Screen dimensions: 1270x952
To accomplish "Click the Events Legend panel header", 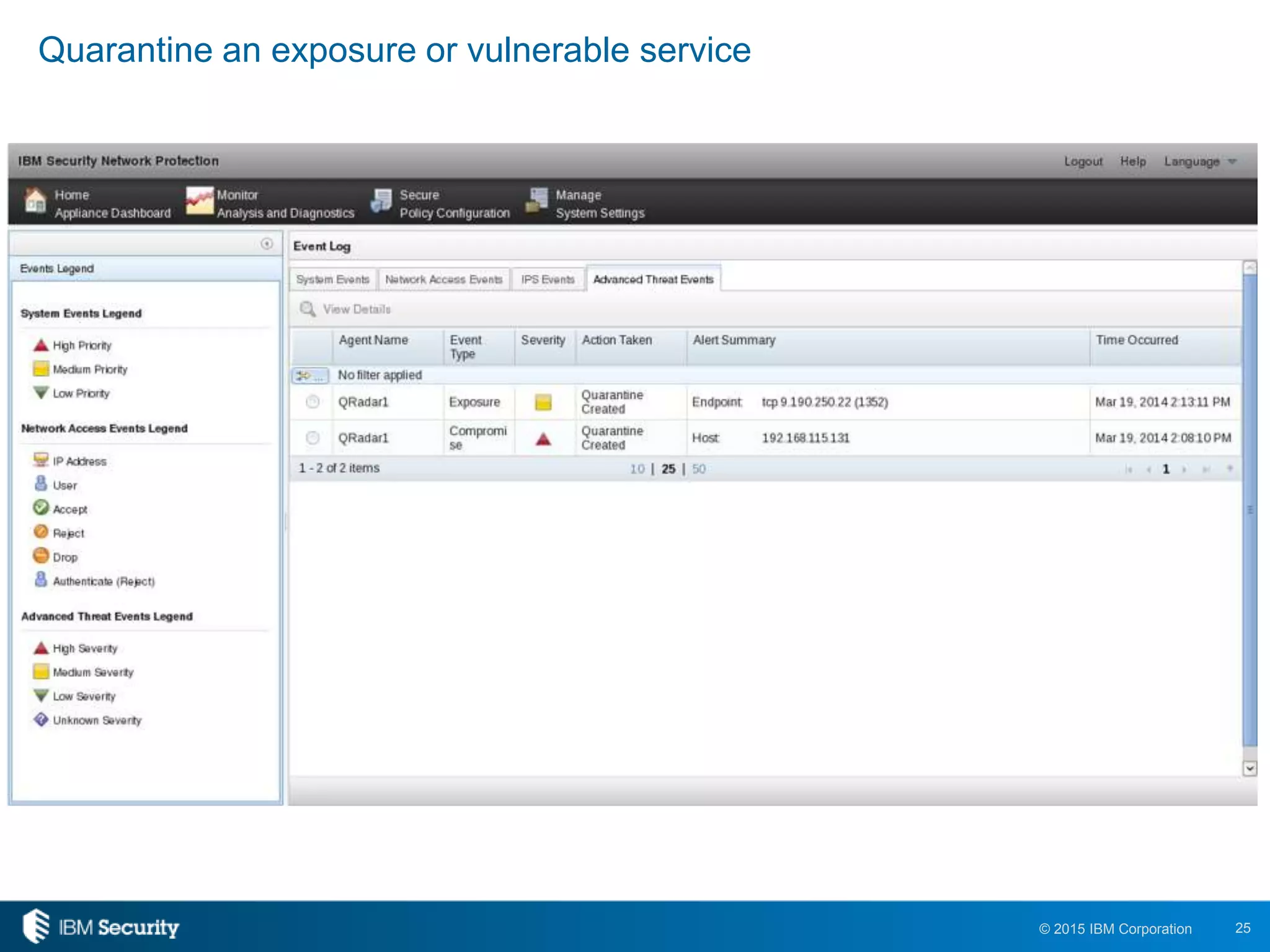I will (x=146, y=268).
